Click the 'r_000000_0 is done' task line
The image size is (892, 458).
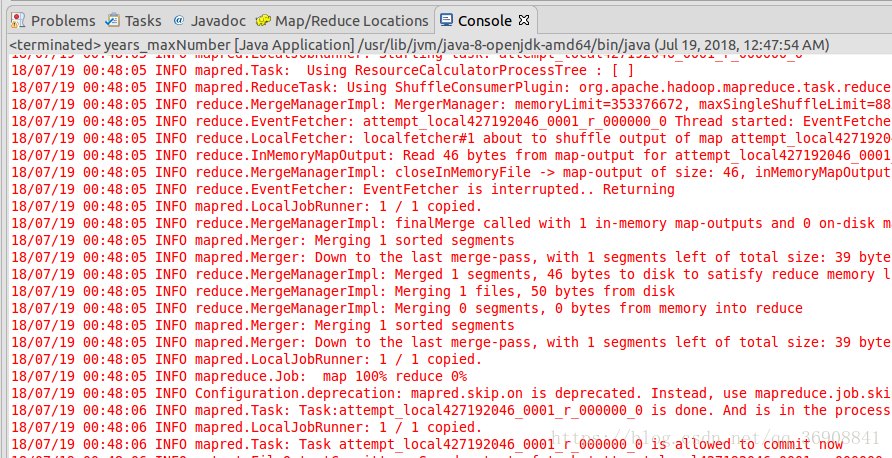pyautogui.click(x=451, y=411)
